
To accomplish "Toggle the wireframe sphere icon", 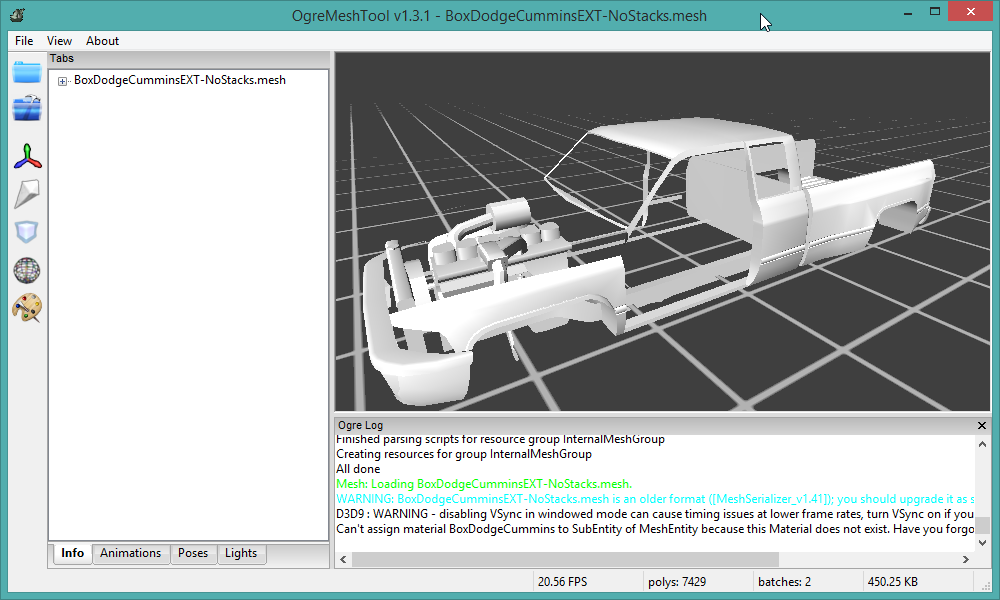I will click(27, 270).
